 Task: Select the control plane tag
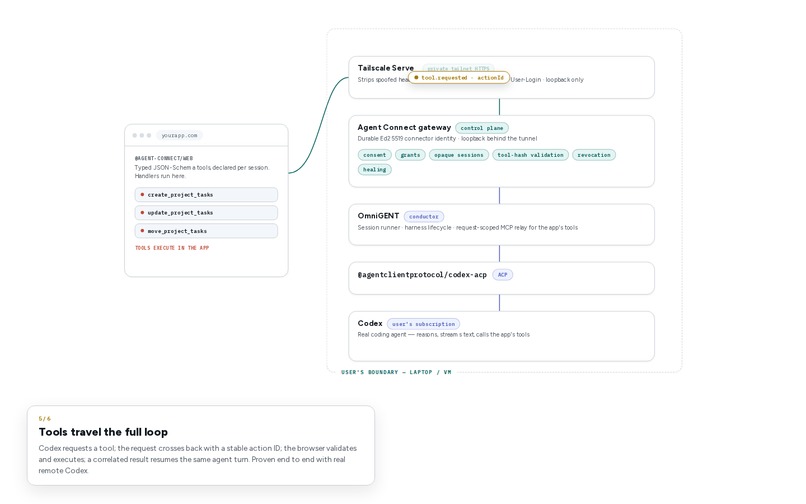482,128
